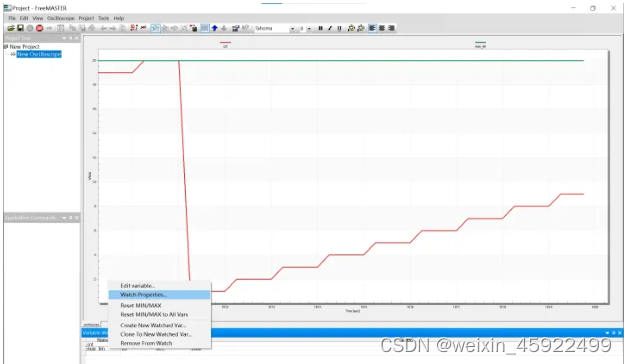Toggle the highlighted grid toolbar icon

pos(204,28)
